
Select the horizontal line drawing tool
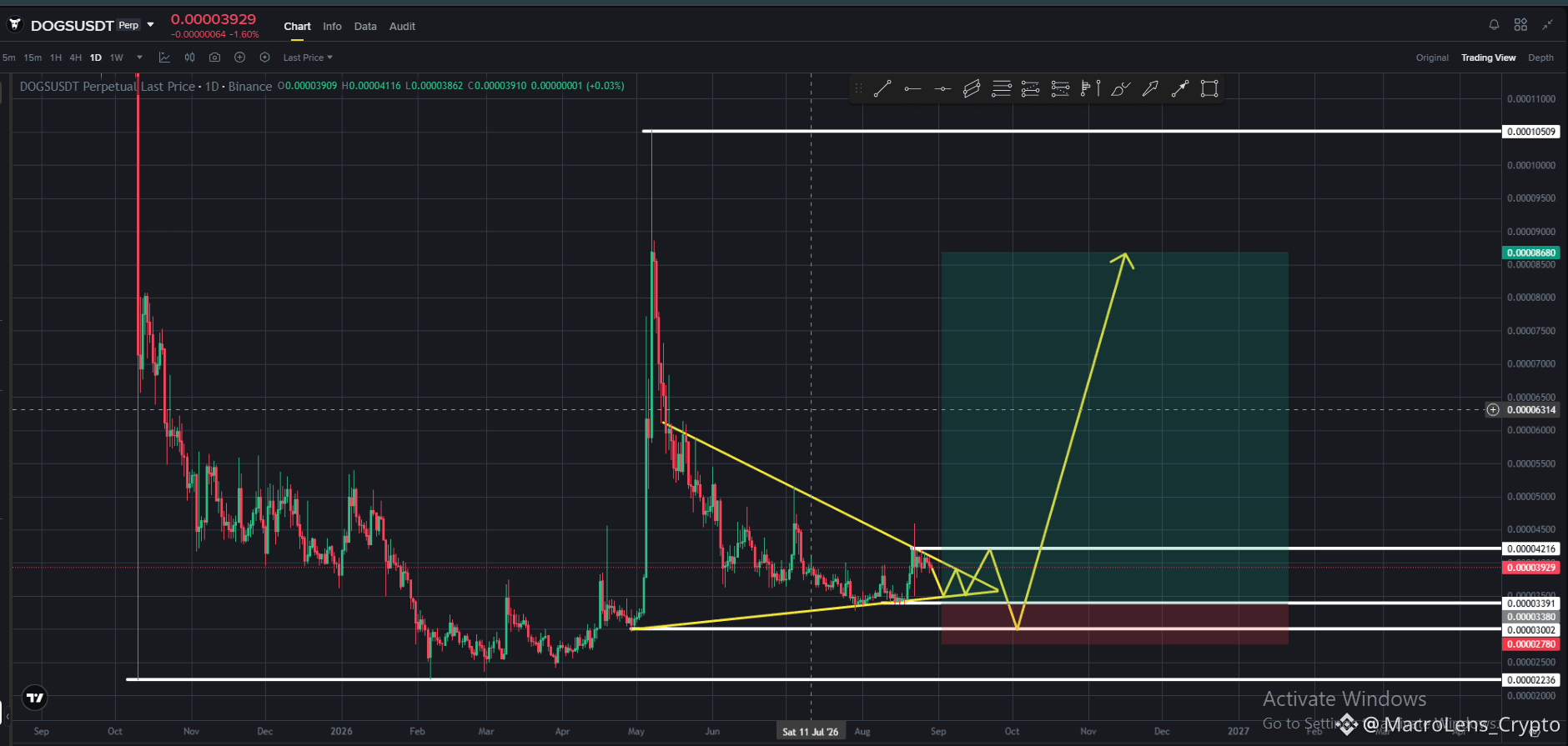coord(942,88)
